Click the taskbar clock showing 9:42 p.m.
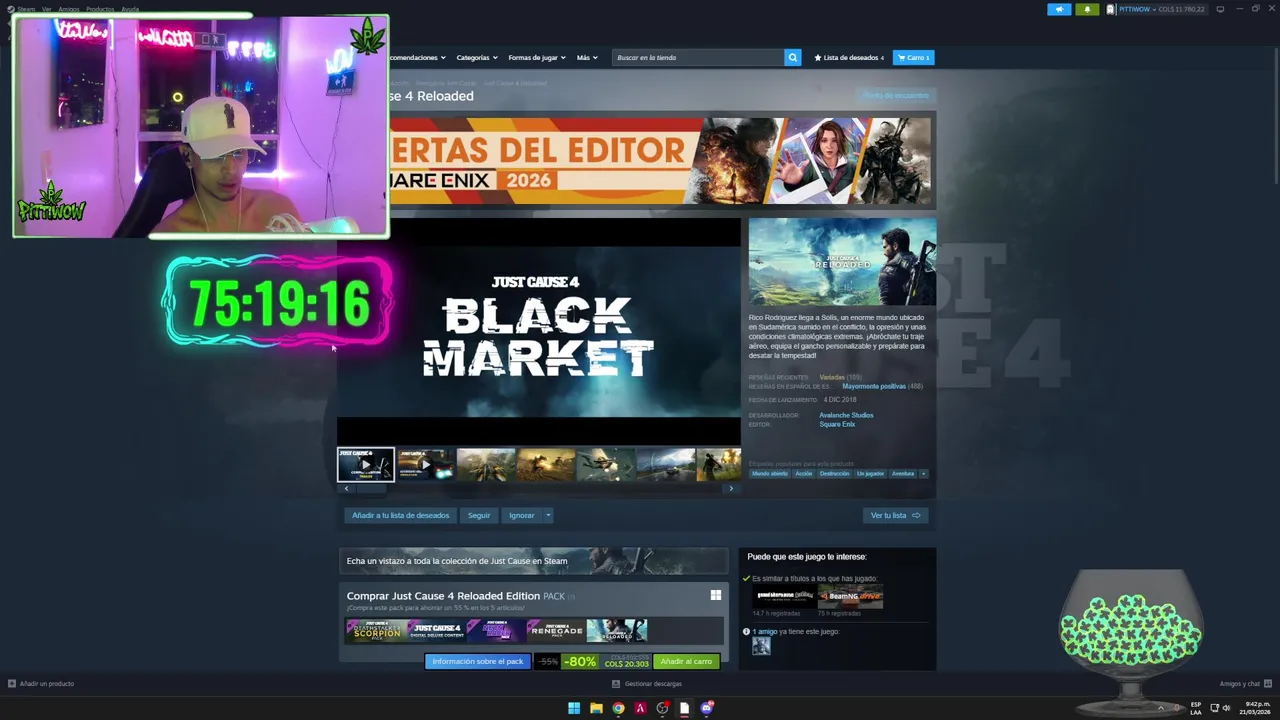 1256,708
